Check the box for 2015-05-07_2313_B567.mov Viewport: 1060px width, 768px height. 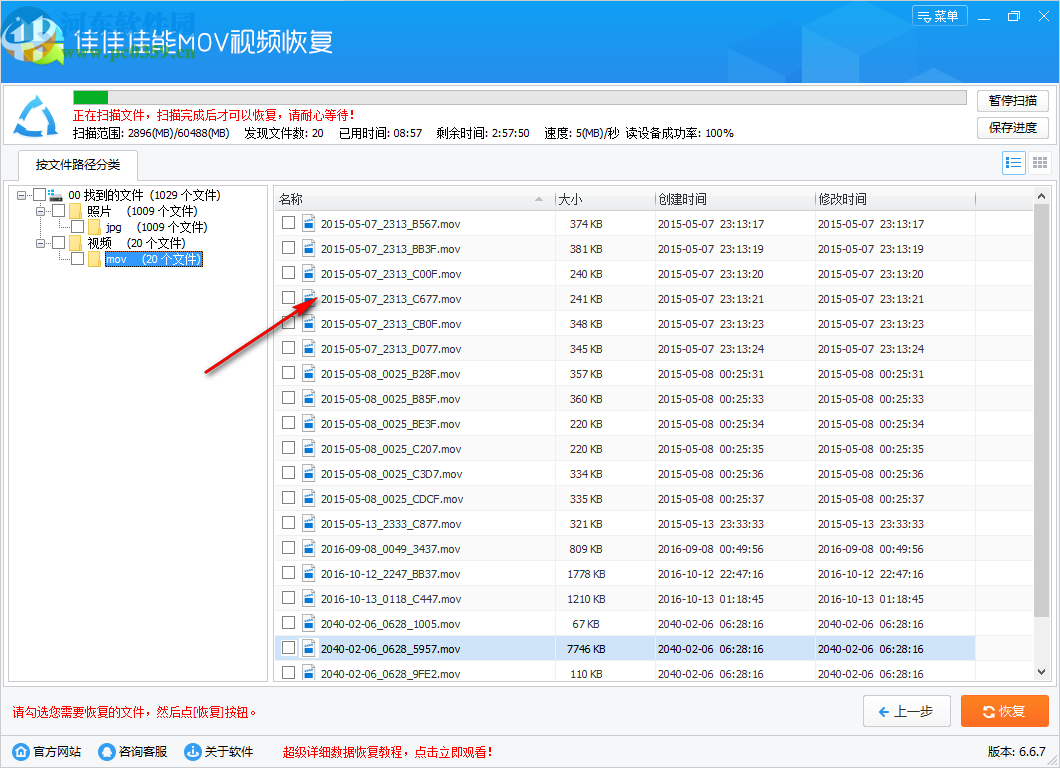[288, 223]
